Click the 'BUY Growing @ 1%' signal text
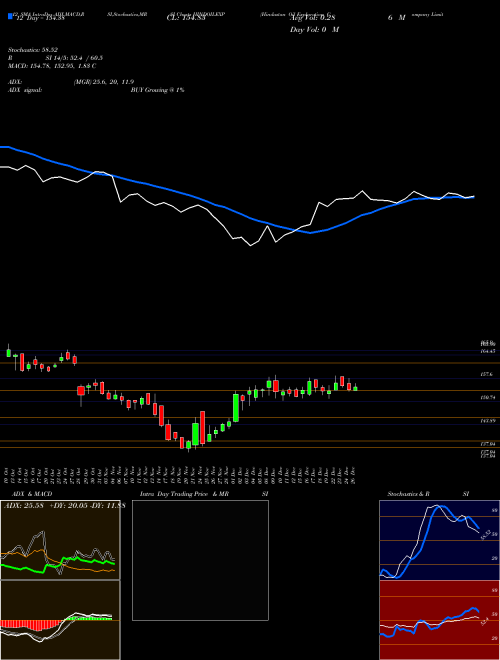The image size is (500, 660). pos(157,90)
